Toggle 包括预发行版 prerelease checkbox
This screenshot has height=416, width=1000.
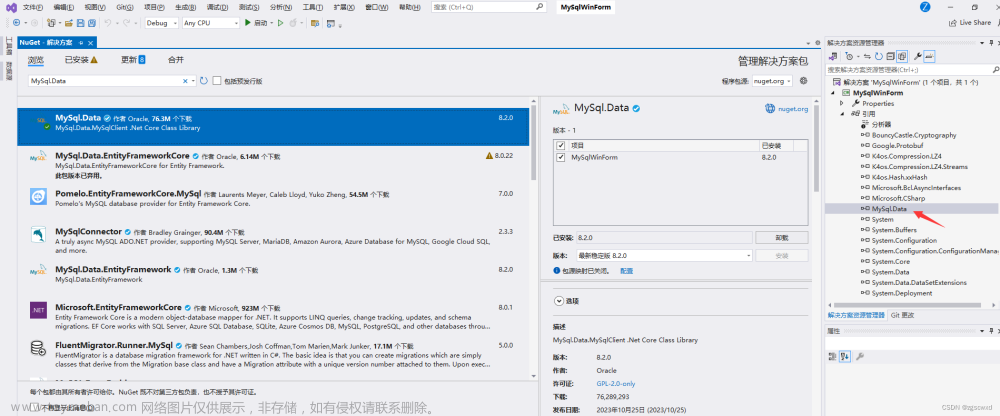pyautogui.click(x=217, y=81)
